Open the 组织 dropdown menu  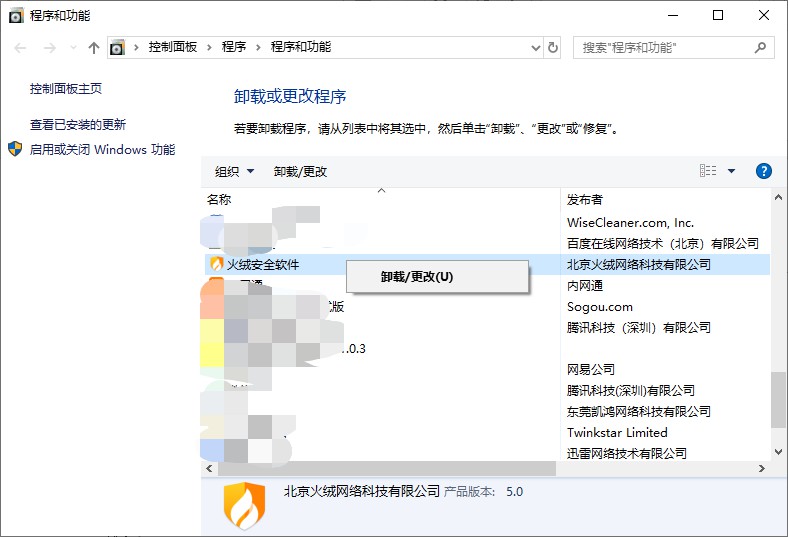(234, 172)
